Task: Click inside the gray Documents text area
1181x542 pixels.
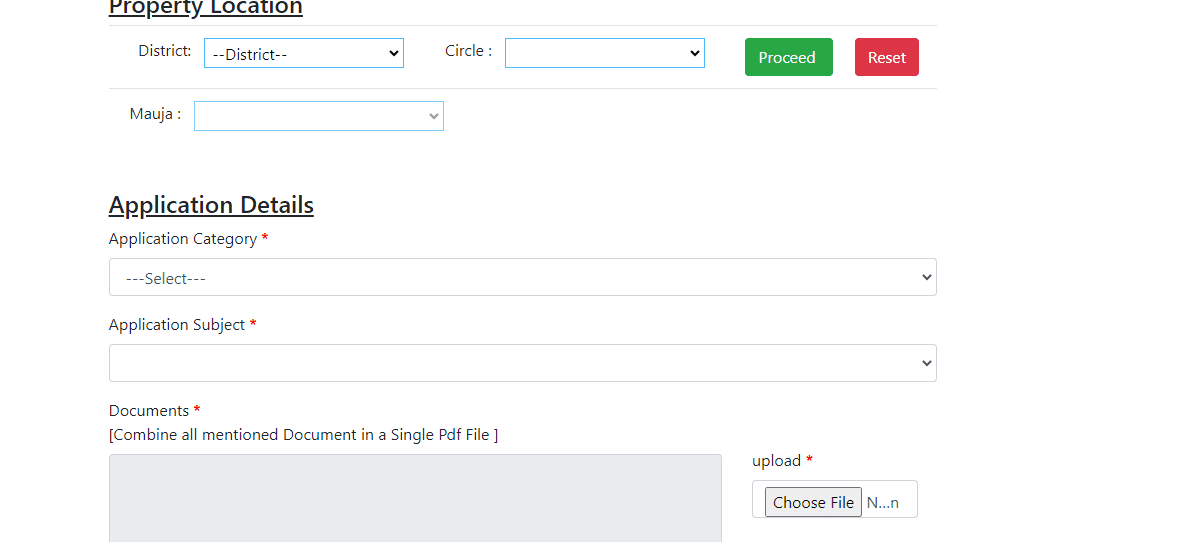Action: pos(415,498)
